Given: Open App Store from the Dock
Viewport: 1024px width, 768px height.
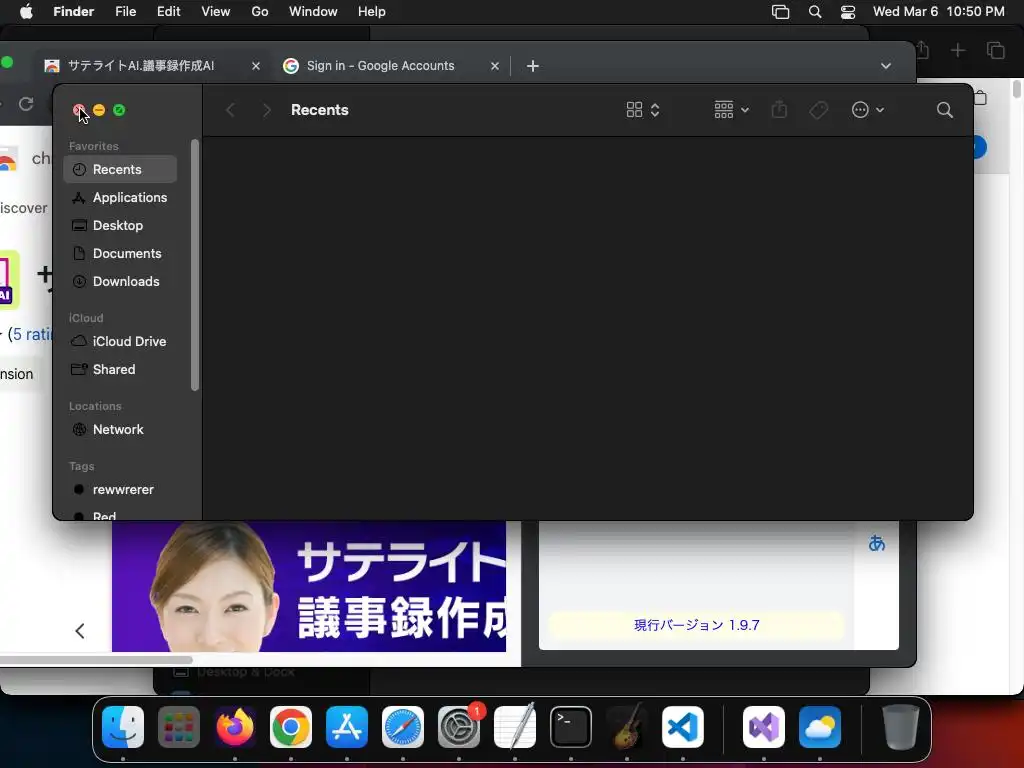Looking at the screenshot, I should coord(347,727).
